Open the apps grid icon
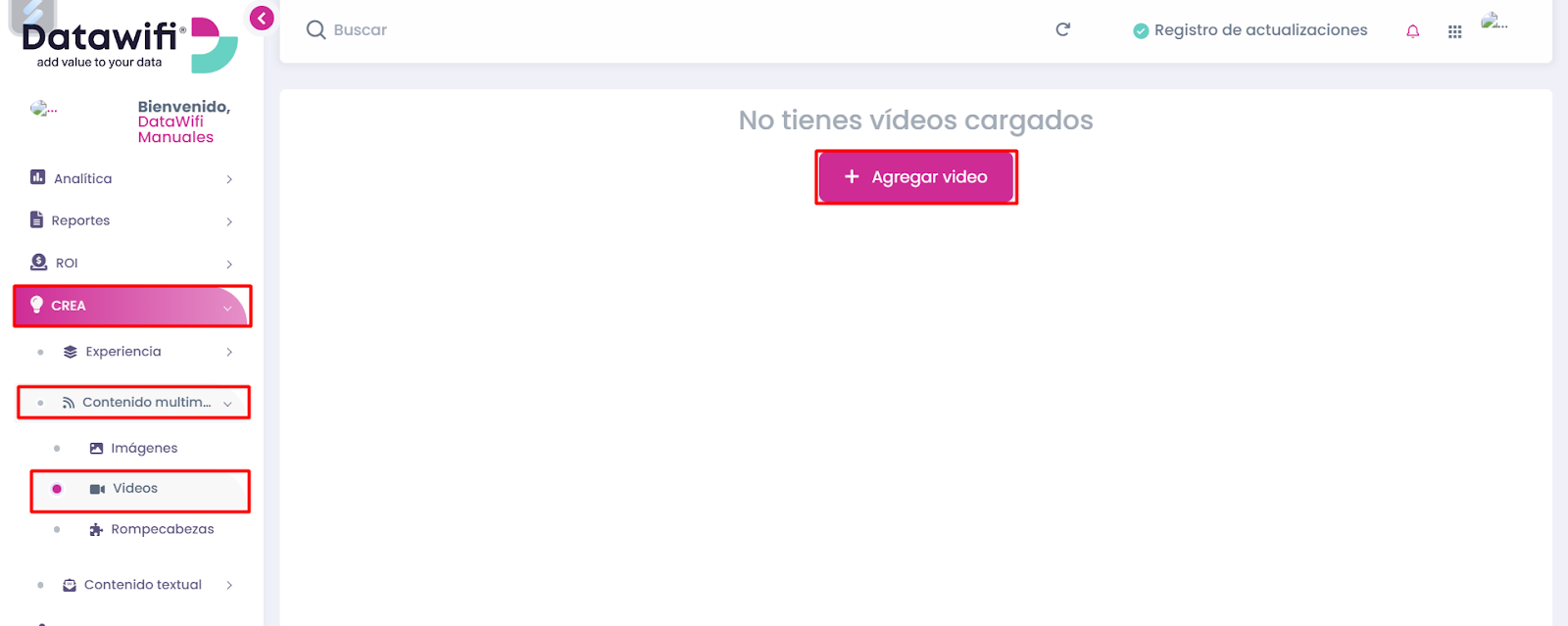 [1454, 31]
